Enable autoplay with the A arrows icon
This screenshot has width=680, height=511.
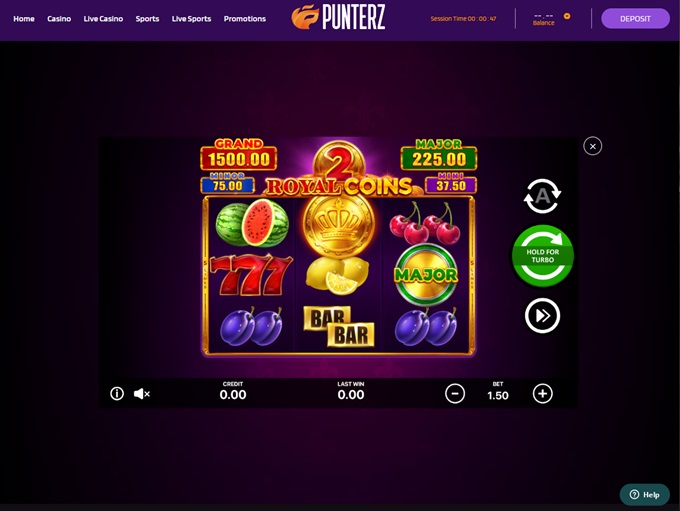543,196
